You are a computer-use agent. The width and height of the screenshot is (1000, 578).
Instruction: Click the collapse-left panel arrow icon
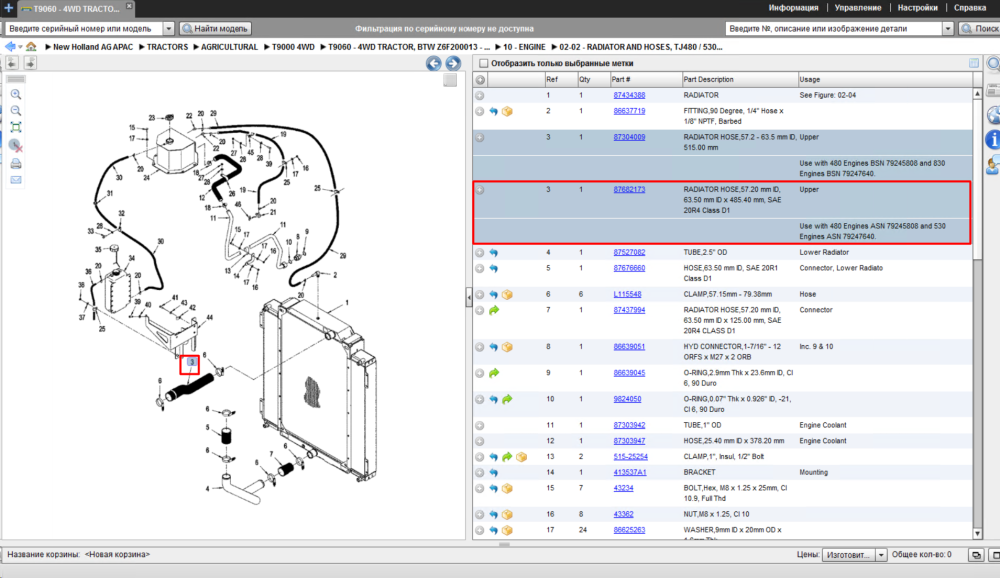12,63
